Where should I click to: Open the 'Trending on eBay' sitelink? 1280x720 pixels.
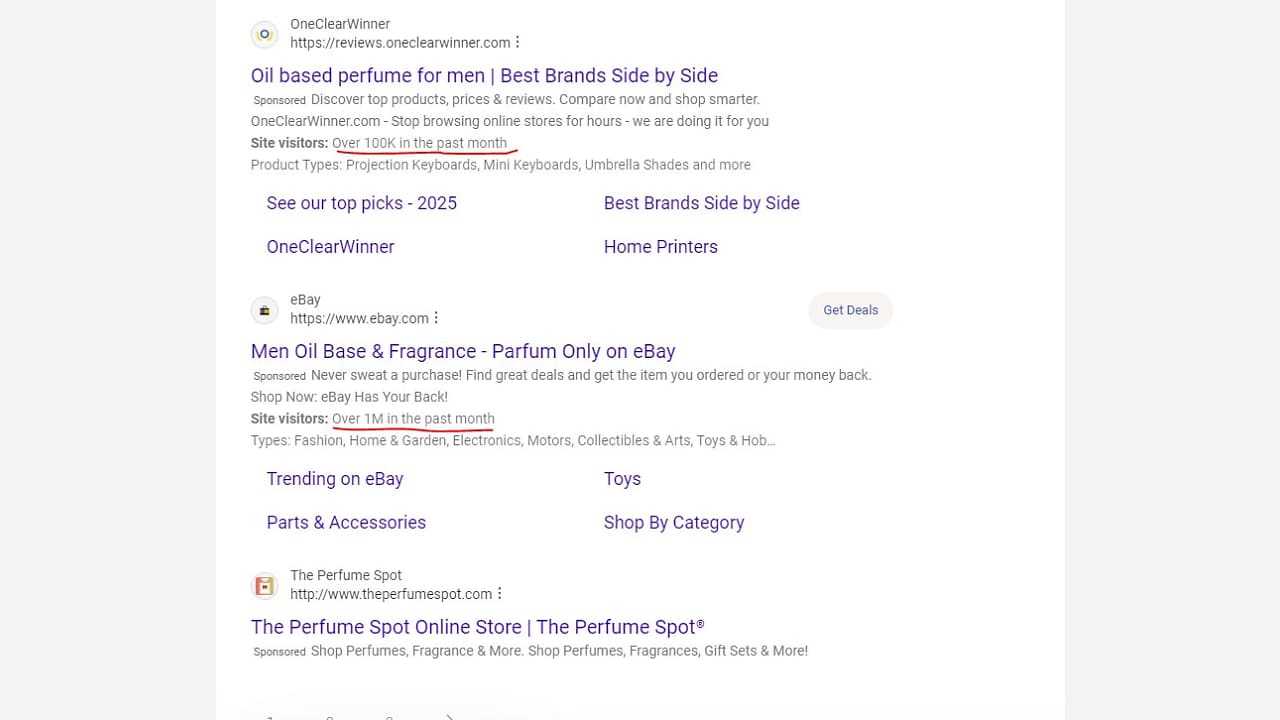[335, 479]
